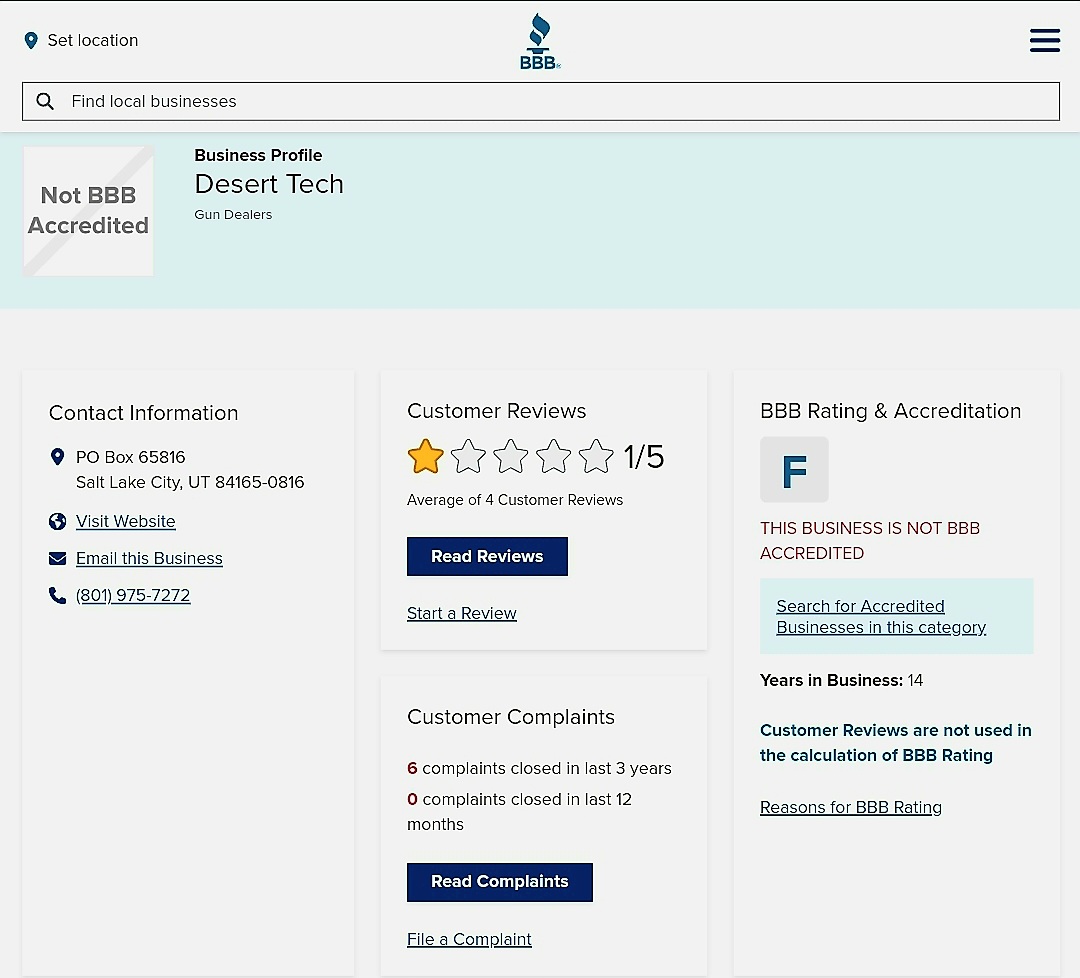Click the search magnifier icon
Viewport: 1080px width, 978px height.
click(45, 101)
